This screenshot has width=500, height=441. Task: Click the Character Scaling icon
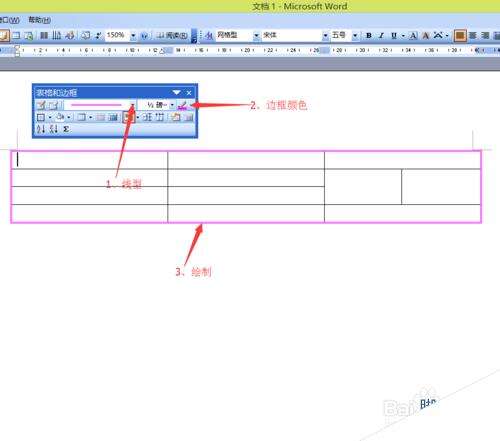pyautogui.click(x=438, y=35)
